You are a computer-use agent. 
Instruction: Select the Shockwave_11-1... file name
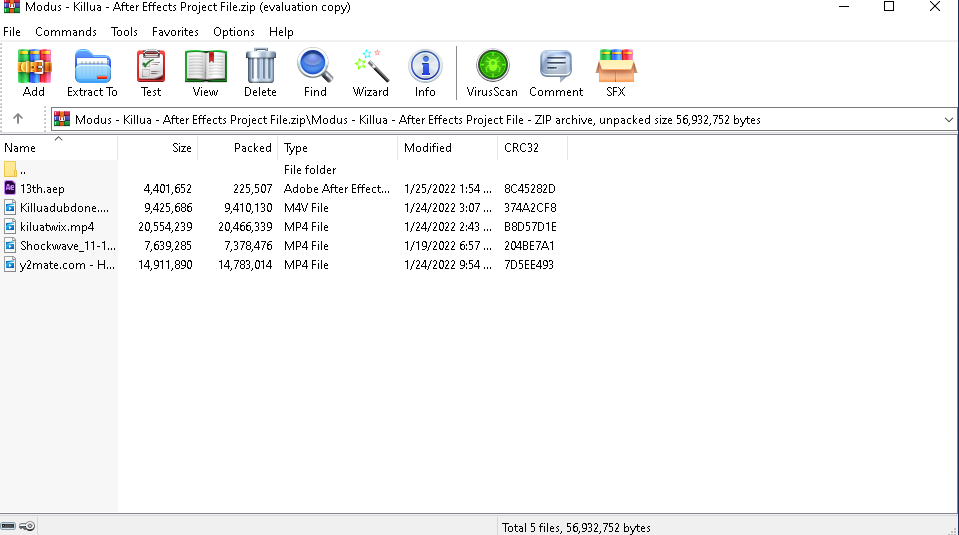68,246
